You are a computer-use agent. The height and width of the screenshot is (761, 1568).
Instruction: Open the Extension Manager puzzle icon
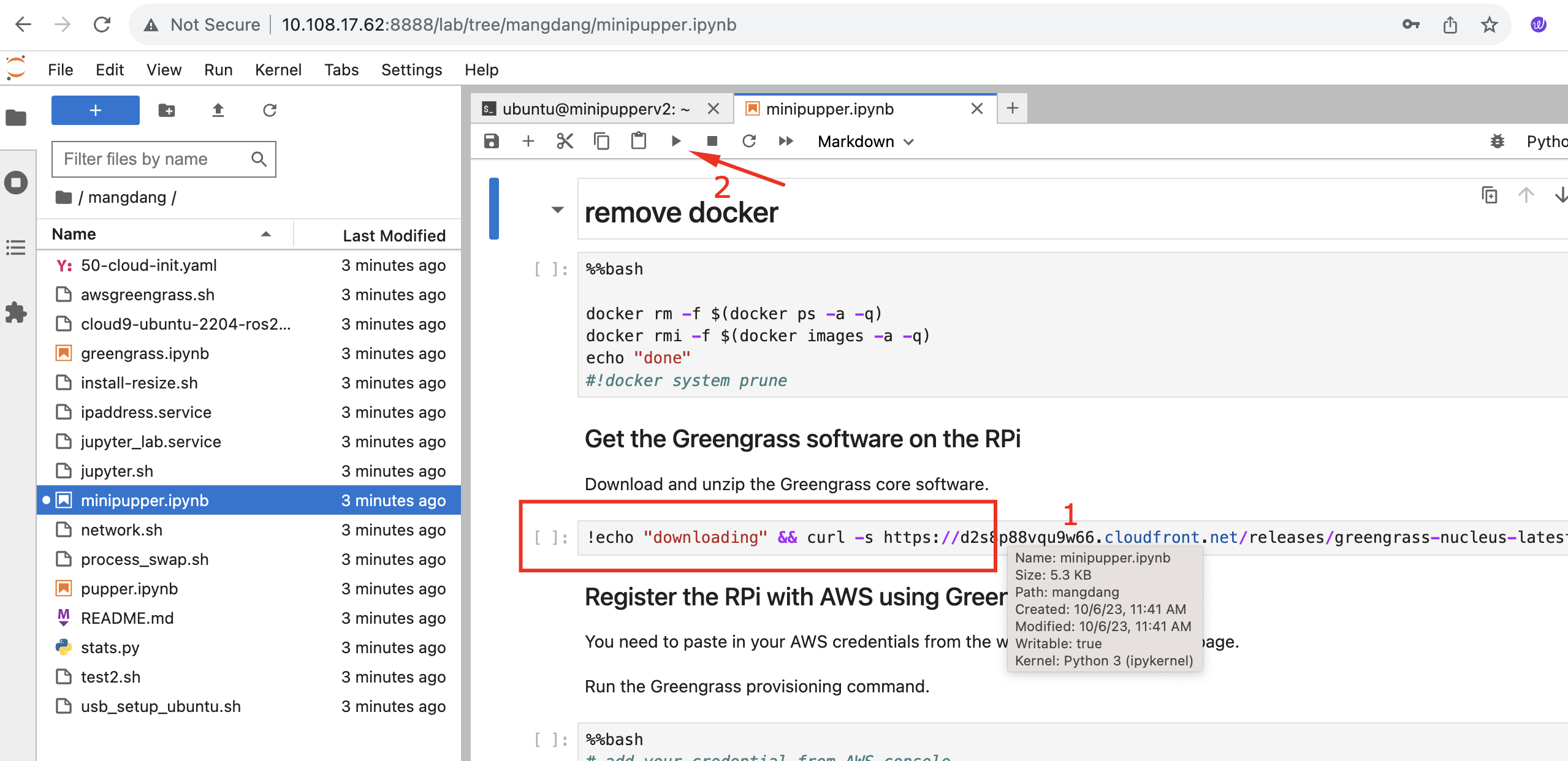pyautogui.click(x=16, y=312)
